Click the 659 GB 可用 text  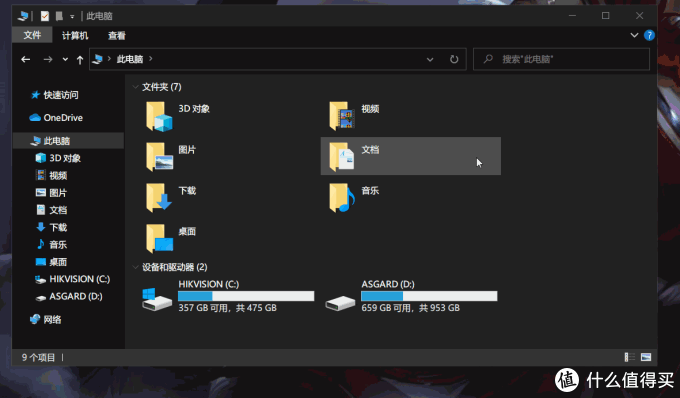386,308
